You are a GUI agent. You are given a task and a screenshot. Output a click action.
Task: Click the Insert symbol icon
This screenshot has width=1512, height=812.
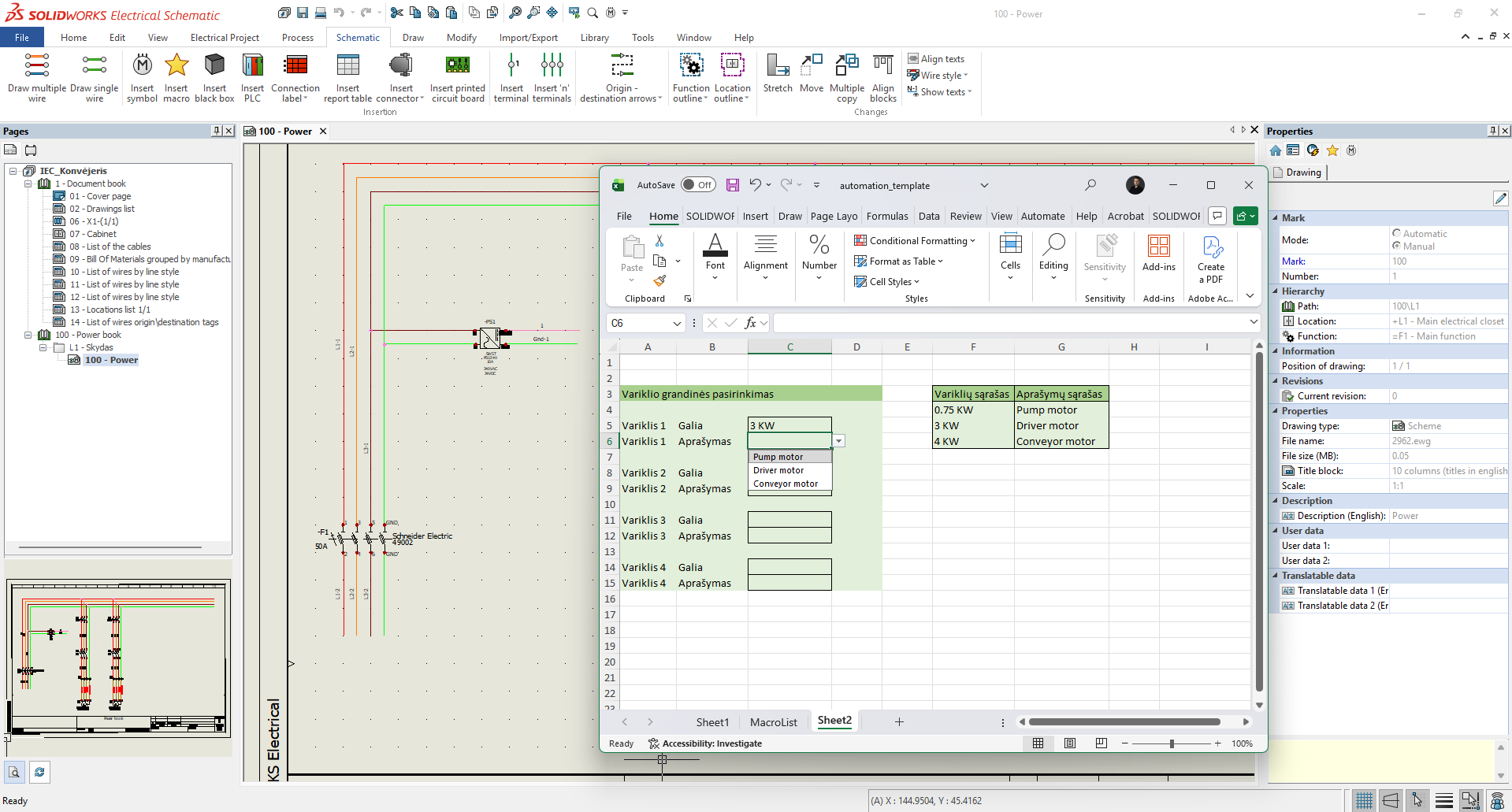[142, 65]
